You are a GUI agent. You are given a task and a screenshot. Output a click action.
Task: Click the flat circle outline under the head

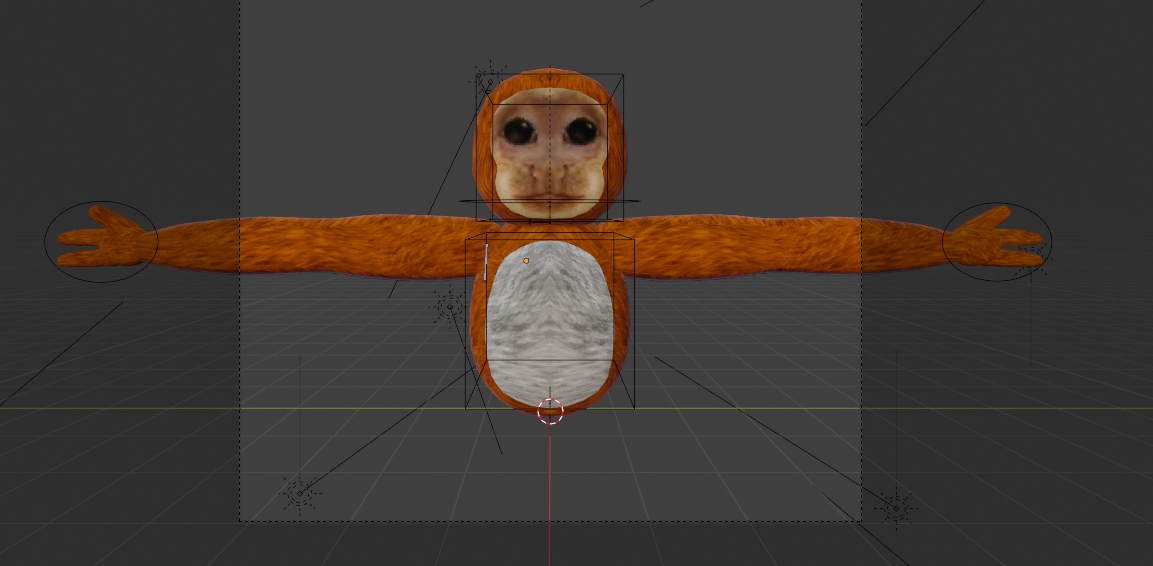click(549, 201)
